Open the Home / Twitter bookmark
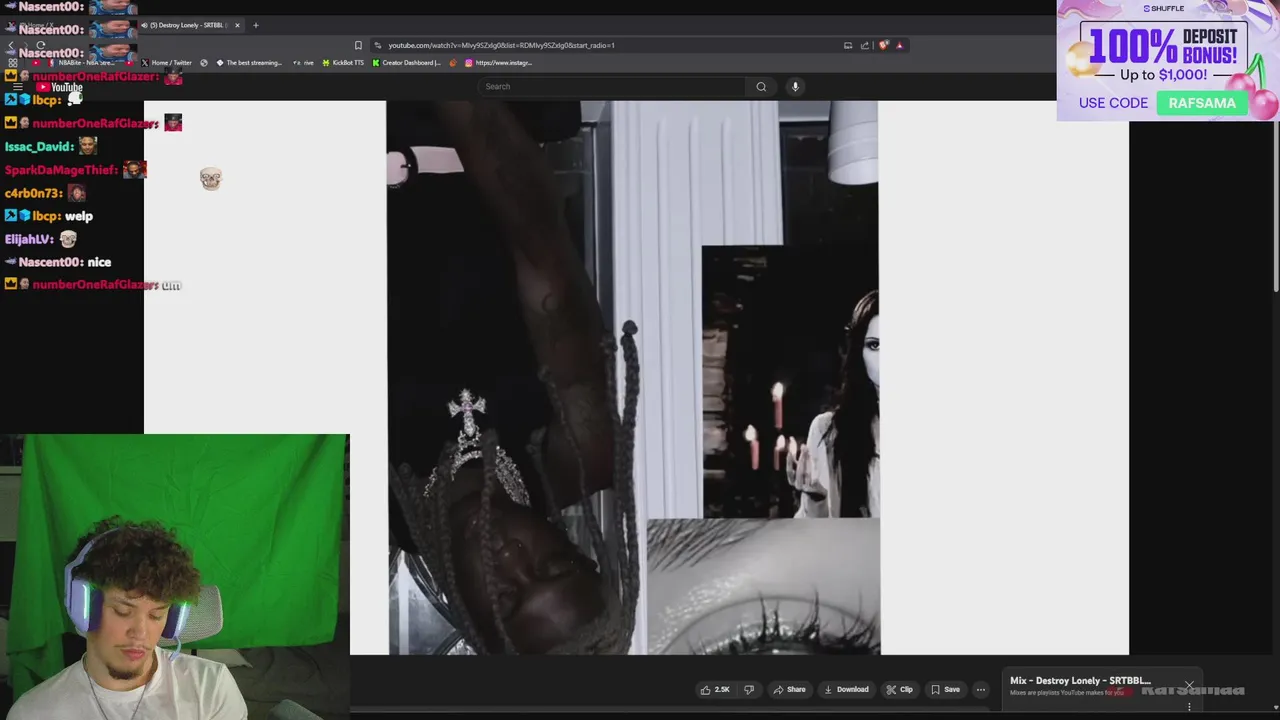Image resolution: width=1280 pixels, height=720 pixels. point(166,63)
